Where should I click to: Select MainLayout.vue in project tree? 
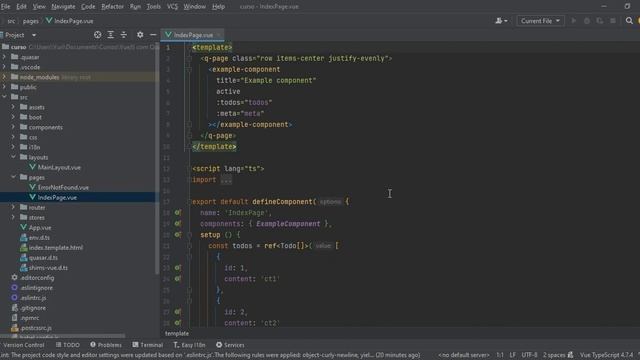[x=59, y=167]
